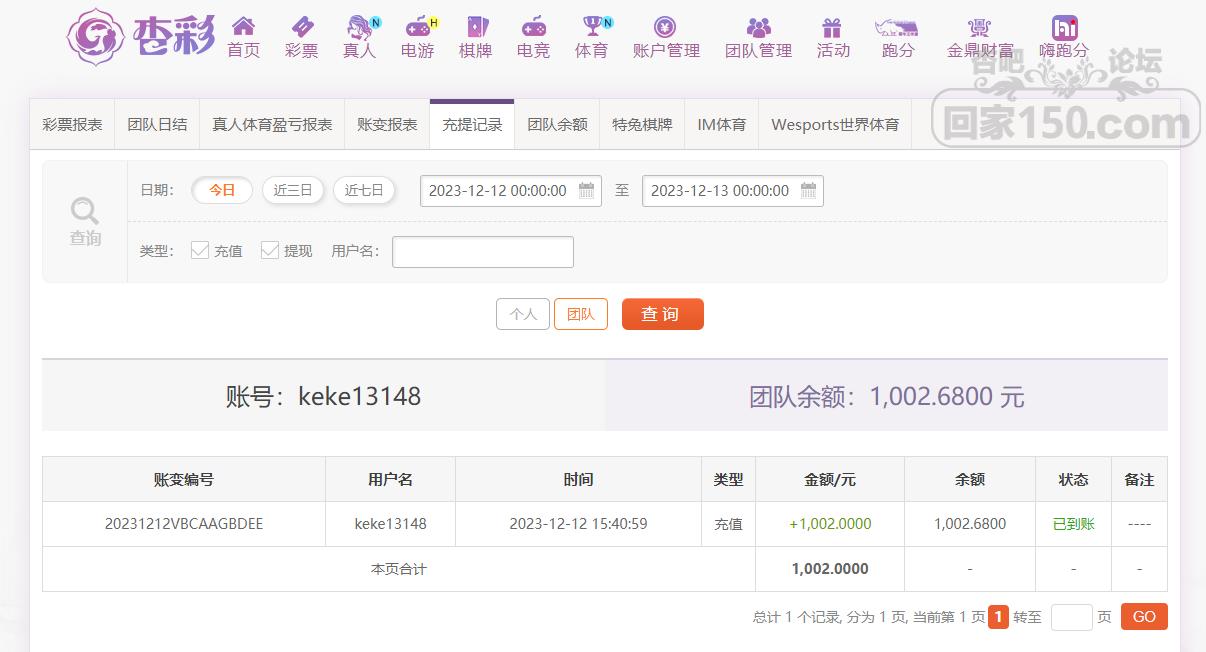Select the 个人 personal filter button
Screen dimensions: 1206x652
tap(523, 314)
